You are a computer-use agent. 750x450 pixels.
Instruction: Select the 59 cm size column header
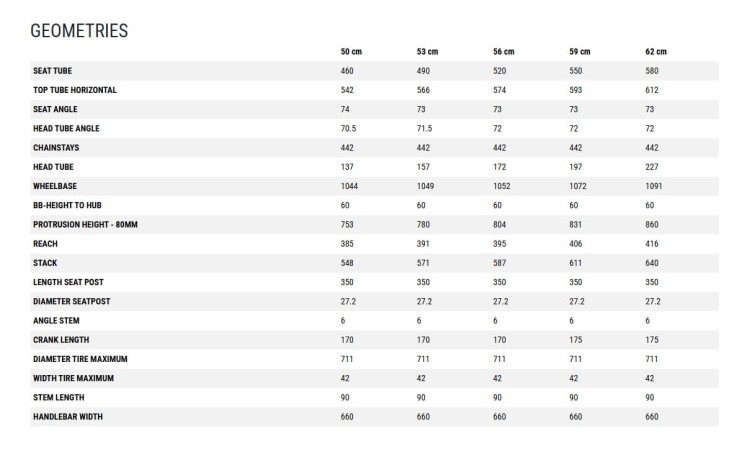(580, 52)
